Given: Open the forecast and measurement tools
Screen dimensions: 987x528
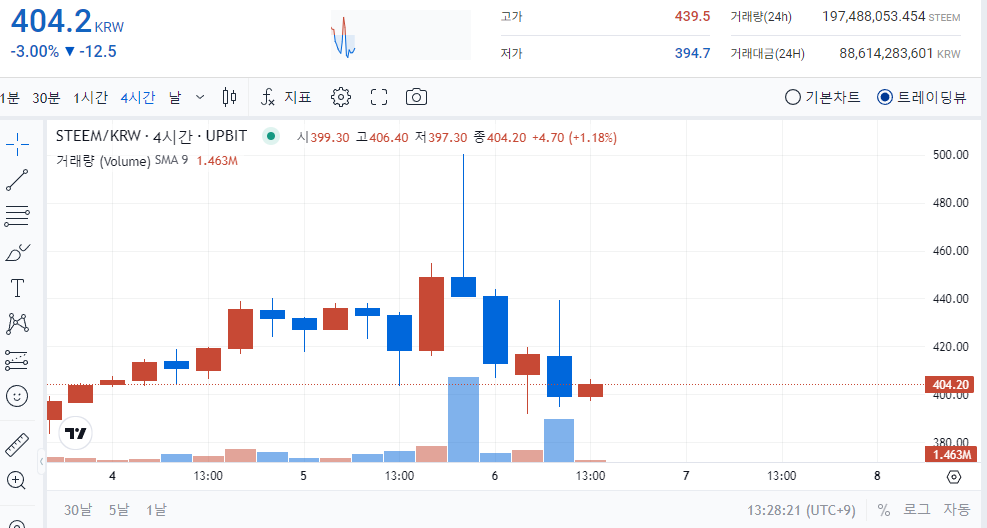Looking at the screenshot, I should point(17,361).
